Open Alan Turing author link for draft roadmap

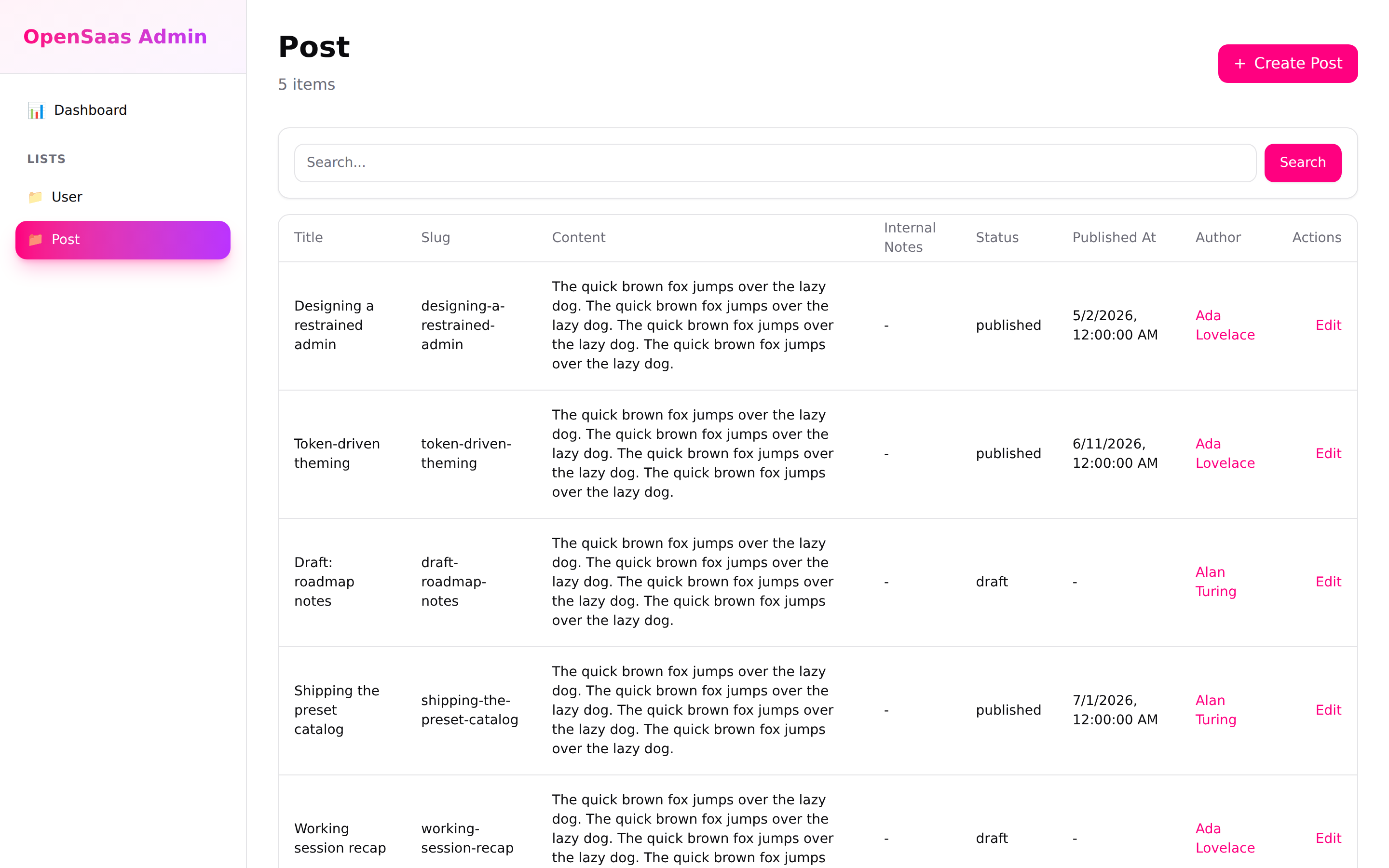pyautogui.click(x=1216, y=582)
